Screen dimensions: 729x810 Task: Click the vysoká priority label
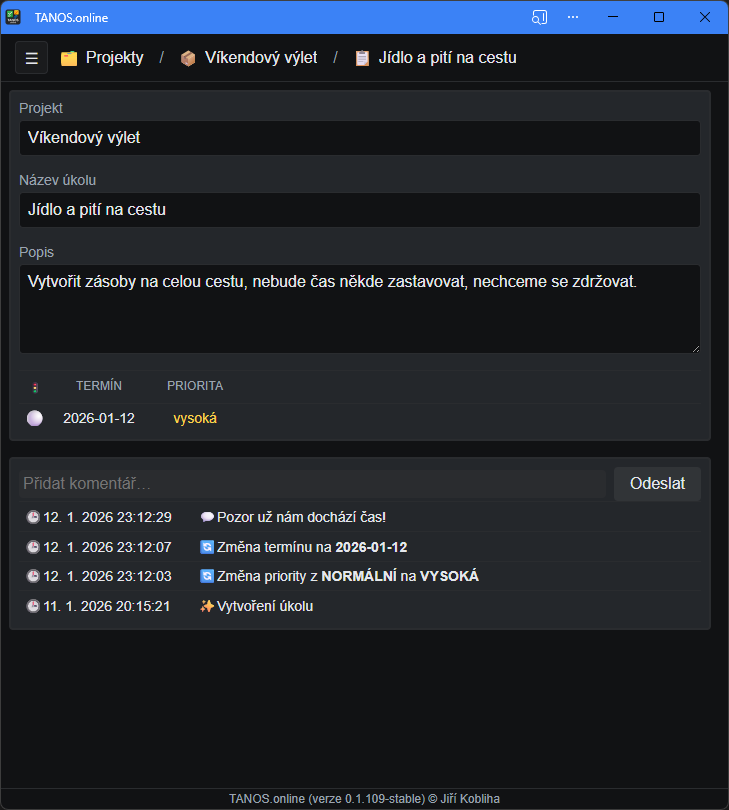[x=195, y=418]
